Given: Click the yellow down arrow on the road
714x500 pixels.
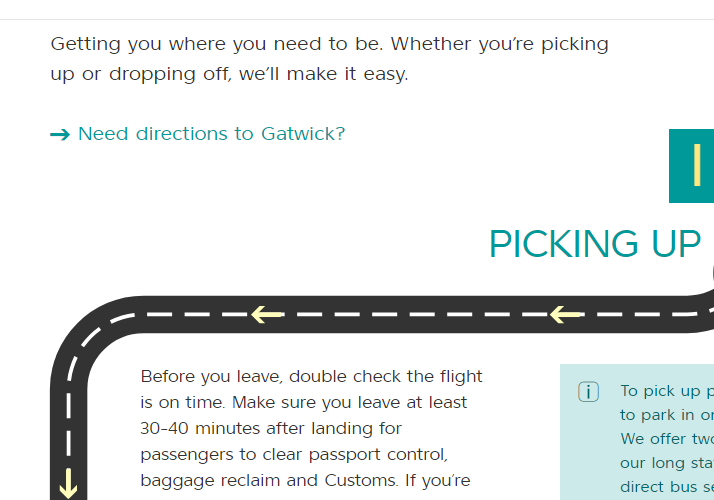Looking at the screenshot, I should click(x=68, y=483).
